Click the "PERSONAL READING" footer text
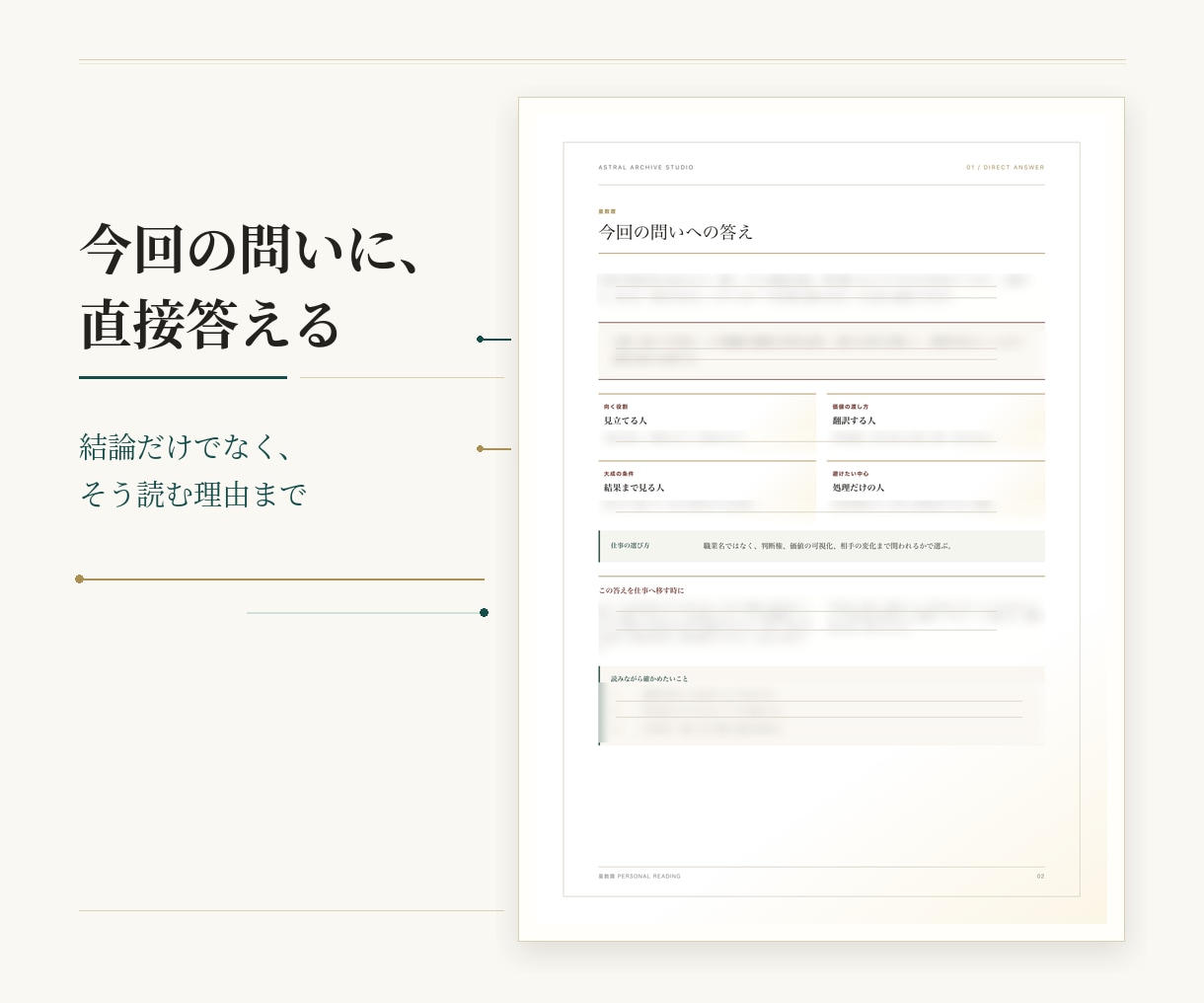The width and height of the screenshot is (1204, 1003). coord(648,877)
